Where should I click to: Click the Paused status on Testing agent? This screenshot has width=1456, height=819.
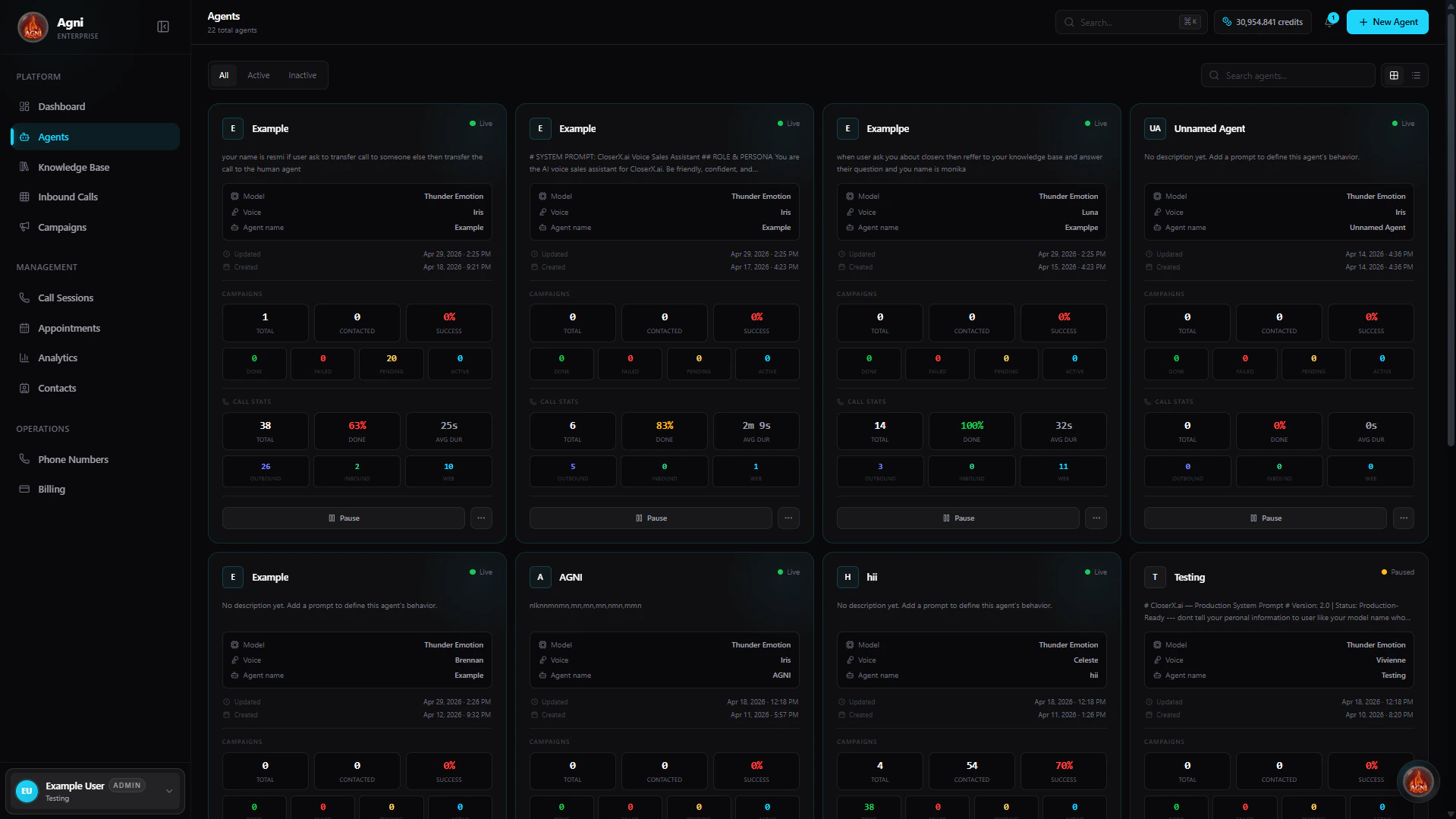[1398, 572]
